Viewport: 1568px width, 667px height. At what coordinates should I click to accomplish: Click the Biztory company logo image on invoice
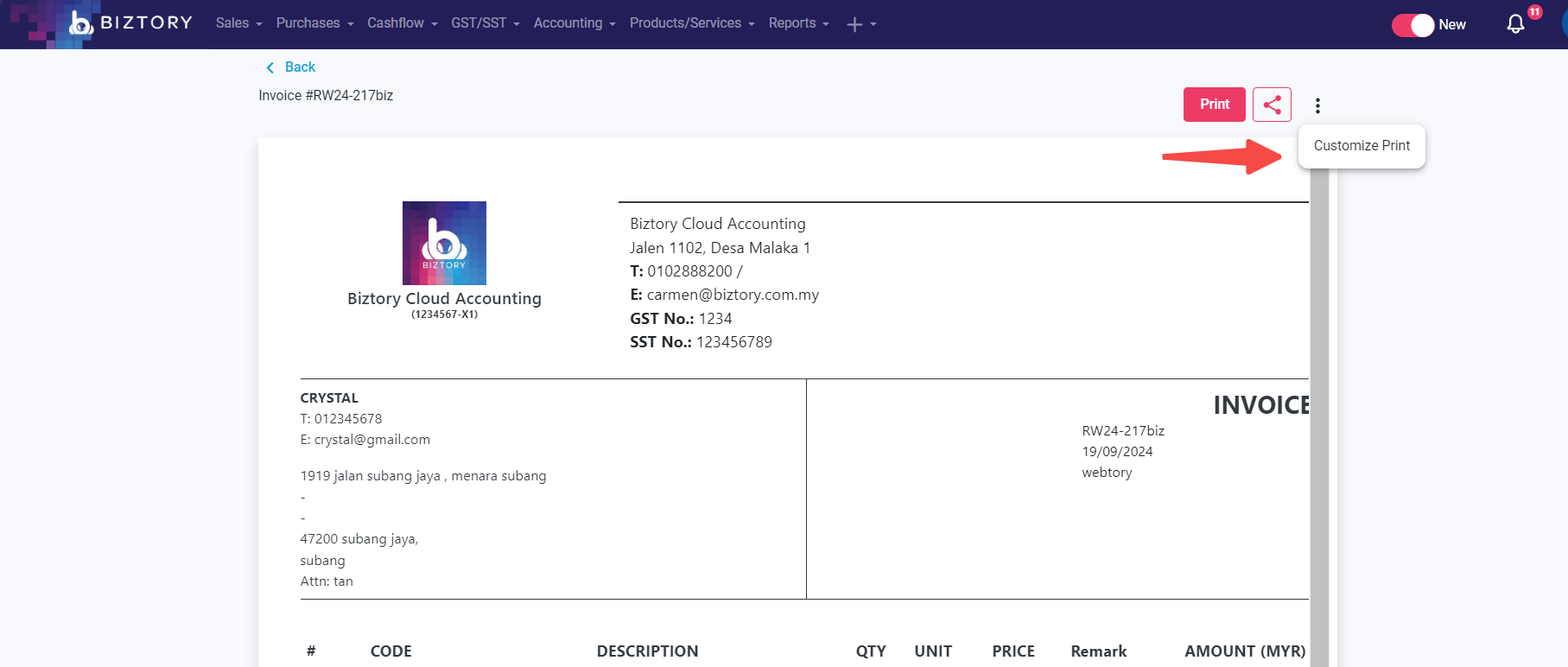point(444,243)
